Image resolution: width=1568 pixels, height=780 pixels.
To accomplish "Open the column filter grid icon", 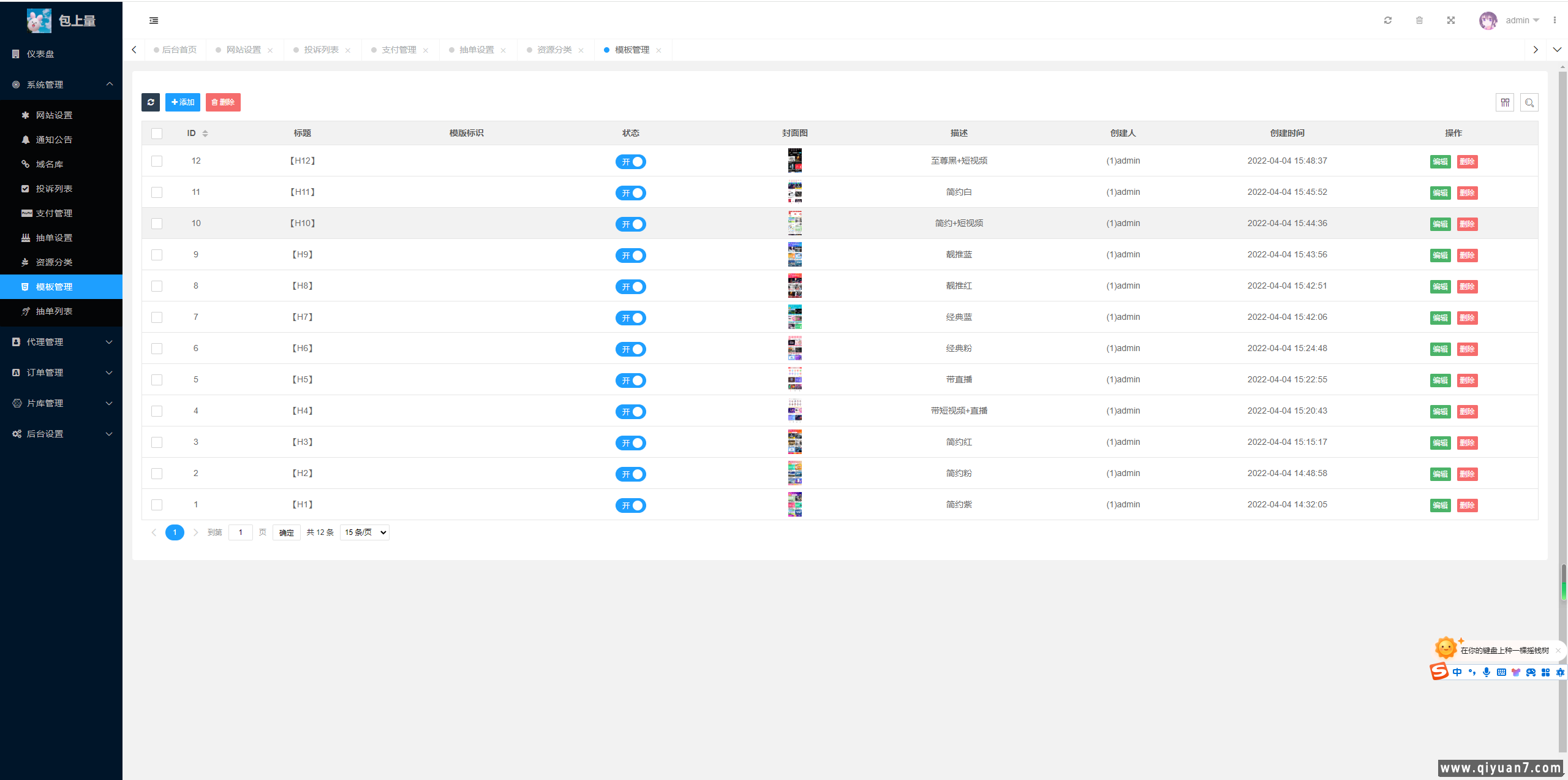I will coord(1504,102).
